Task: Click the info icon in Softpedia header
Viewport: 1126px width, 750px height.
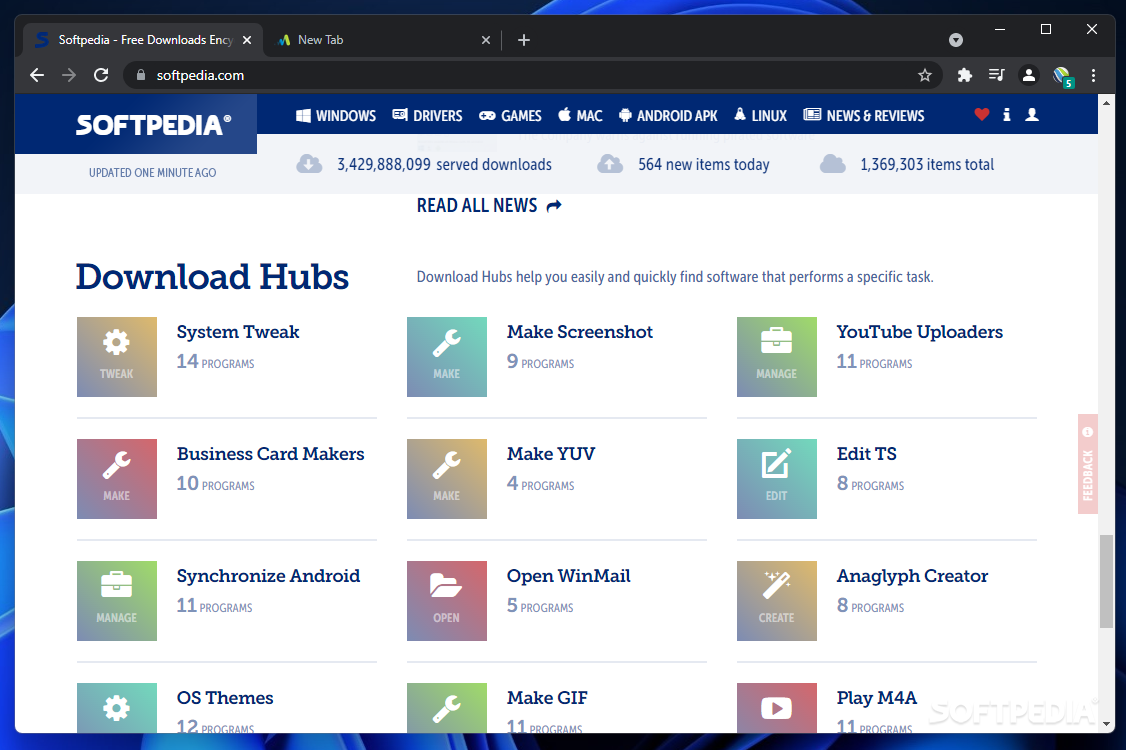Action: 1007,114
